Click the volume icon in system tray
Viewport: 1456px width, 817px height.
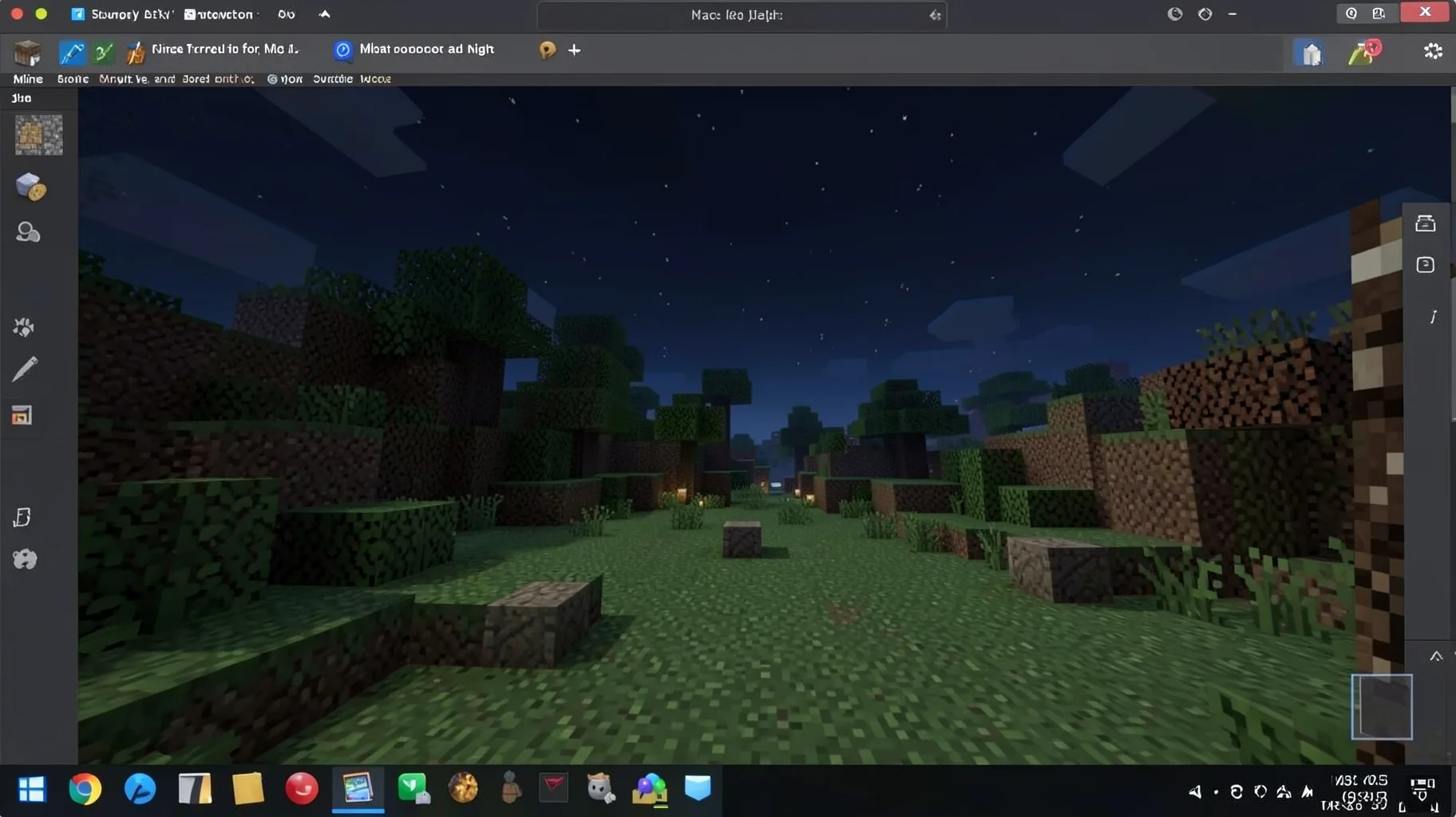1195,792
